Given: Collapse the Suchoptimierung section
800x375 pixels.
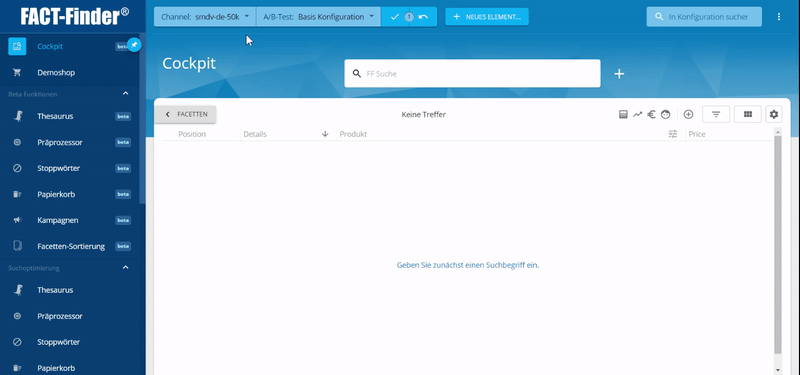Looking at the screenshot, I should tap(126, 267).
